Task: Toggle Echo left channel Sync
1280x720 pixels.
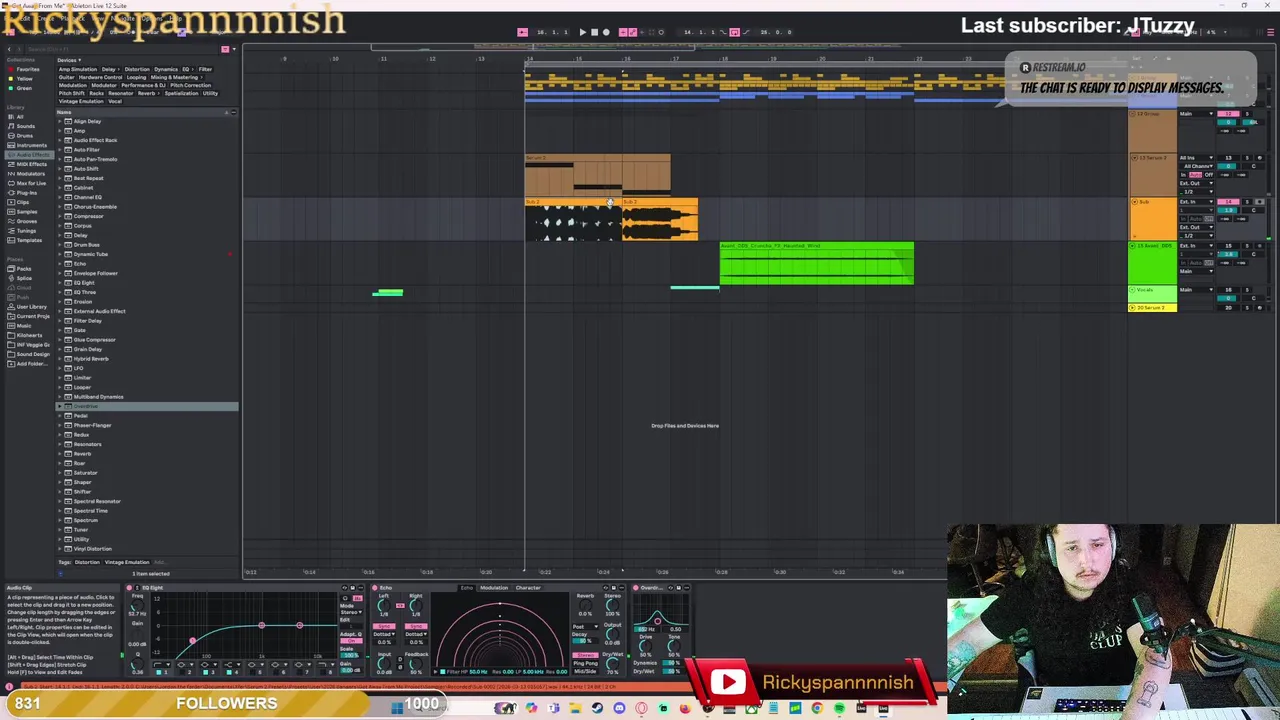Action: [384, 628]
